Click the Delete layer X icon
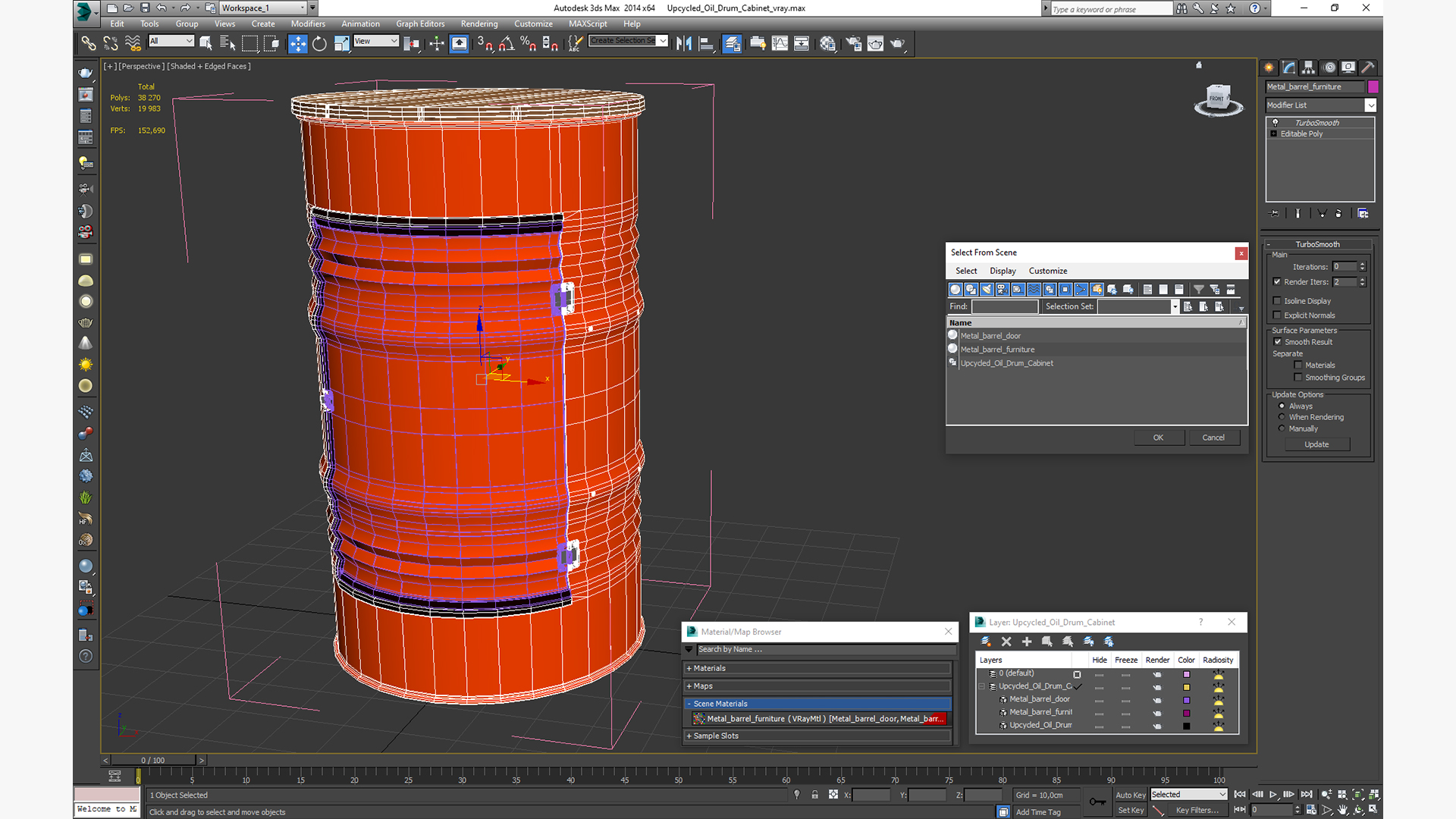This screenshot has width=1456, height=819. coord(1006,642)
